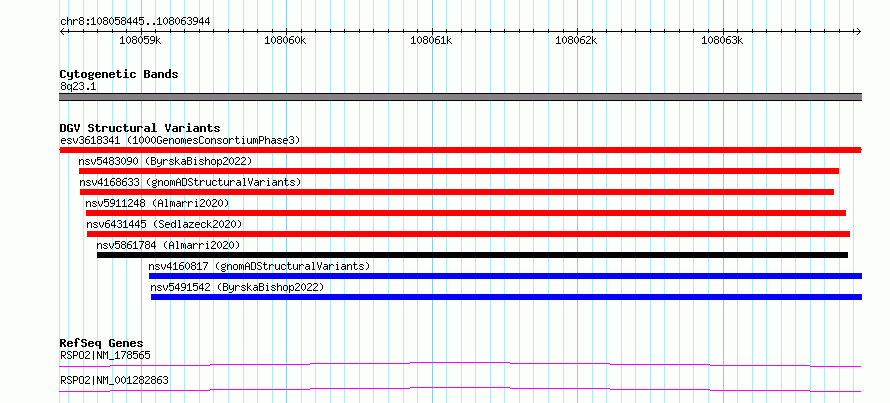
Task: Open the nsv6431445 Sedlazeck2020 label
Action: [x=165, y=224]
